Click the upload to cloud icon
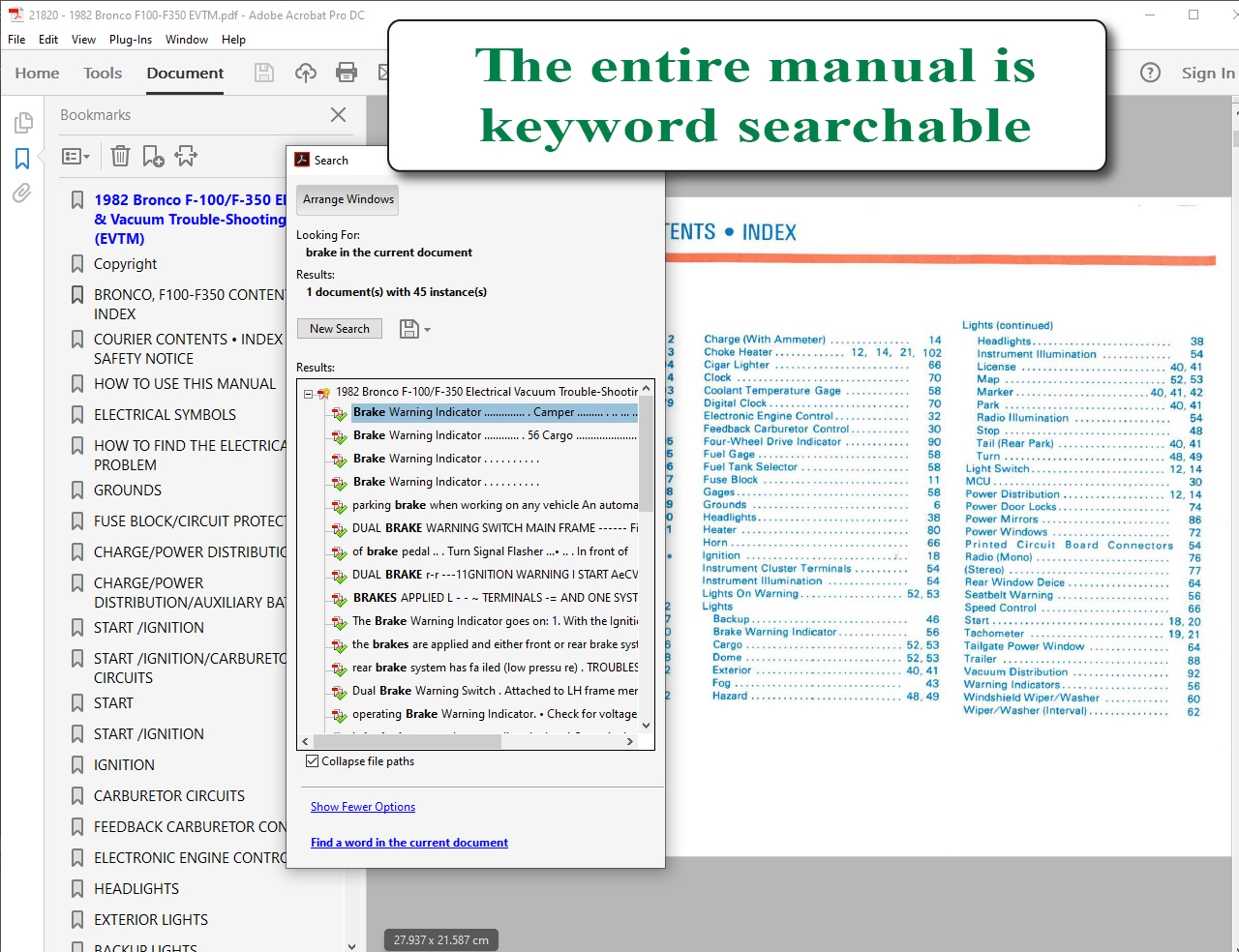 306,73
